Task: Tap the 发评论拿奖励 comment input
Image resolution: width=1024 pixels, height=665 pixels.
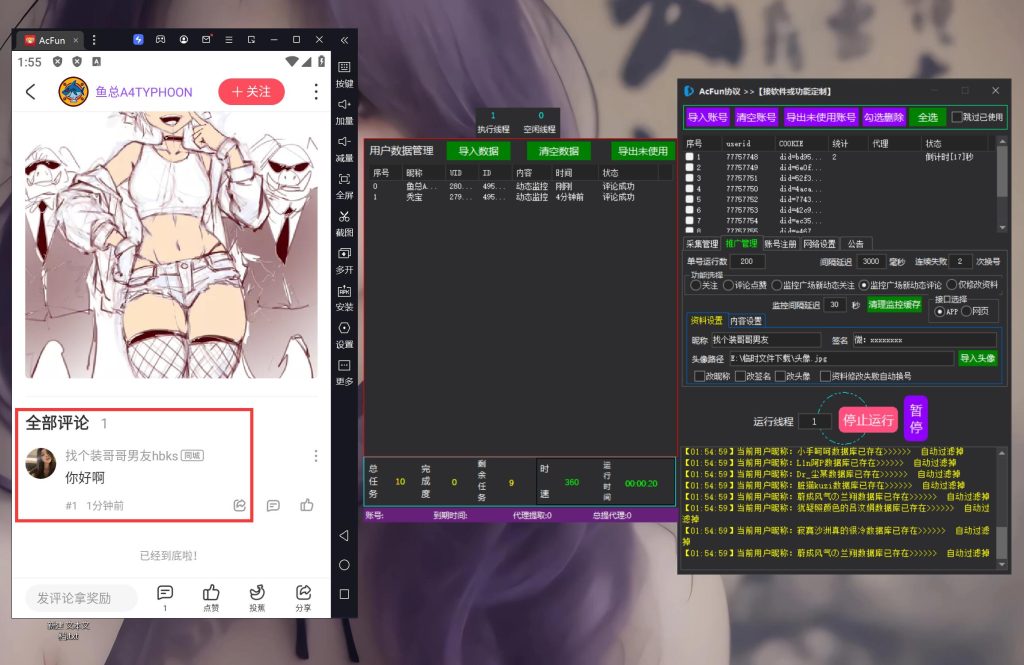Action: click(x=81, y=598)
